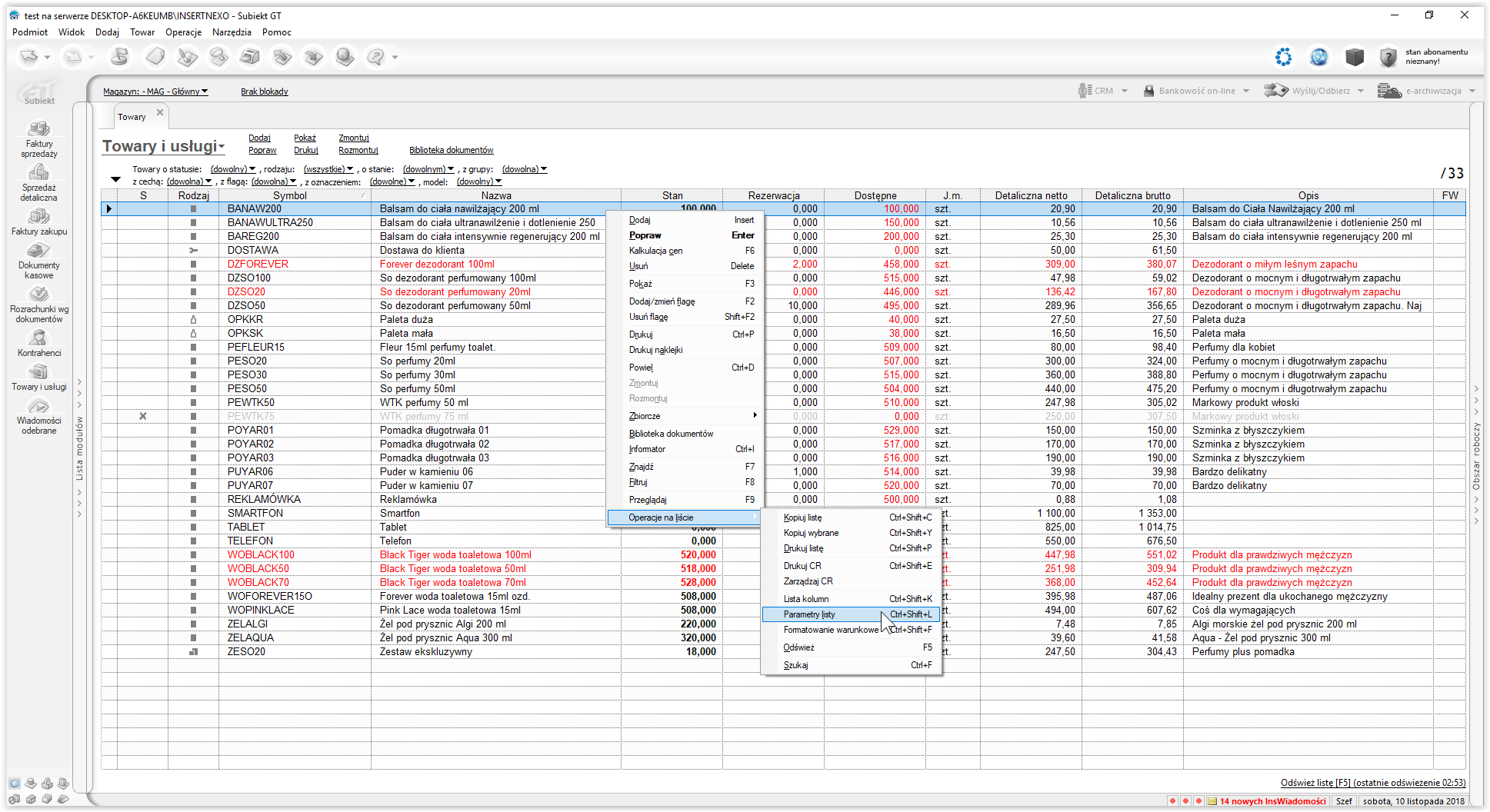
Task: Click the Dodaj link
Action: 259,138
